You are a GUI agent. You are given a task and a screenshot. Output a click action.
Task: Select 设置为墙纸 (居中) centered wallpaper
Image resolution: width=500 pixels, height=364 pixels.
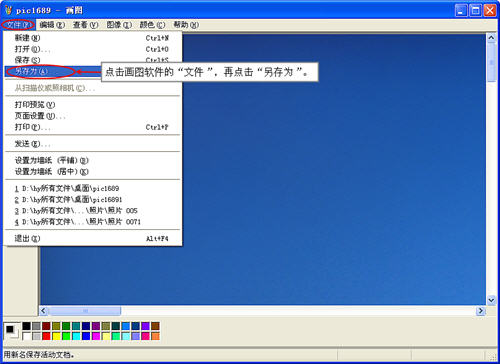tap(93, 172)
